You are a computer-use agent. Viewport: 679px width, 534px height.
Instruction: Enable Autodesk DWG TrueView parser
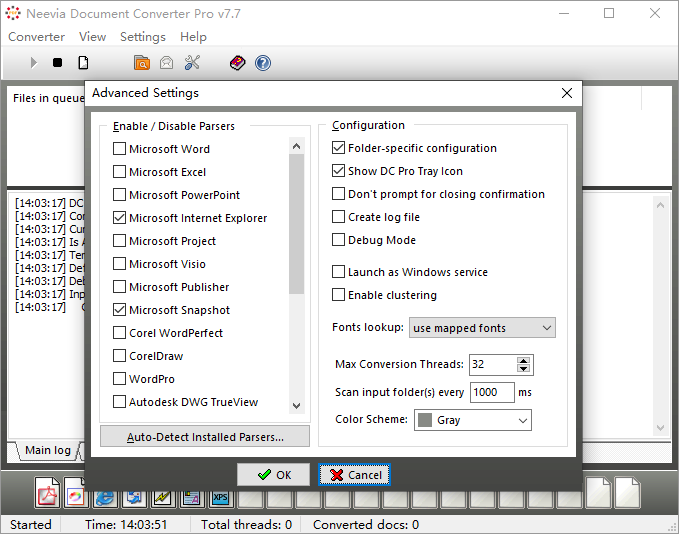(x=119, y=401)
